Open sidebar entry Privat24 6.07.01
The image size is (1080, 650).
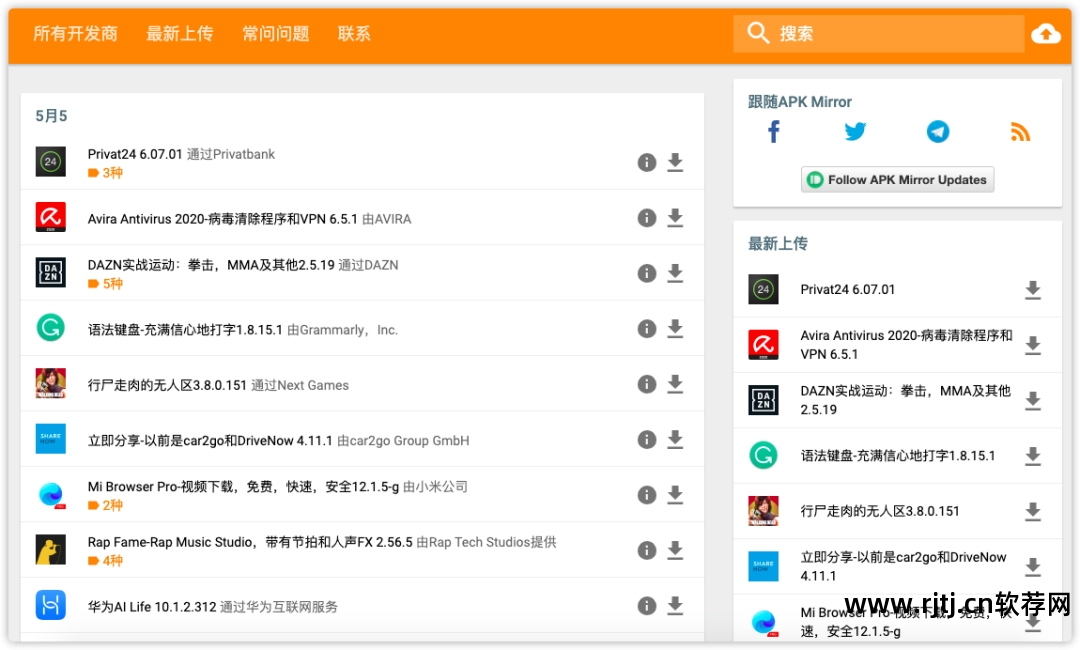point(848,290)
